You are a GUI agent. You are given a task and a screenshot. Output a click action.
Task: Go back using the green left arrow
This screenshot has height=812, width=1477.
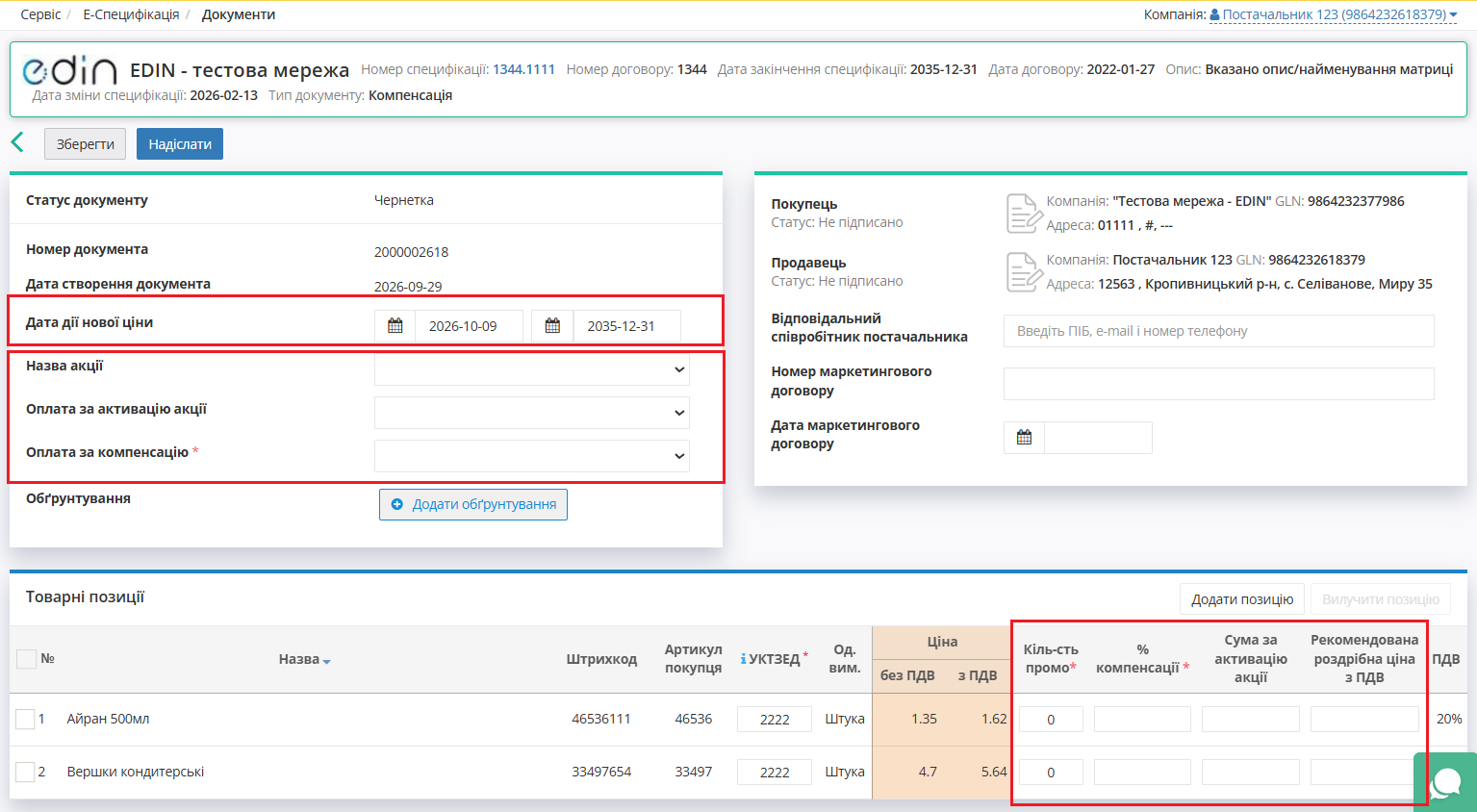(x=17, y=143)
